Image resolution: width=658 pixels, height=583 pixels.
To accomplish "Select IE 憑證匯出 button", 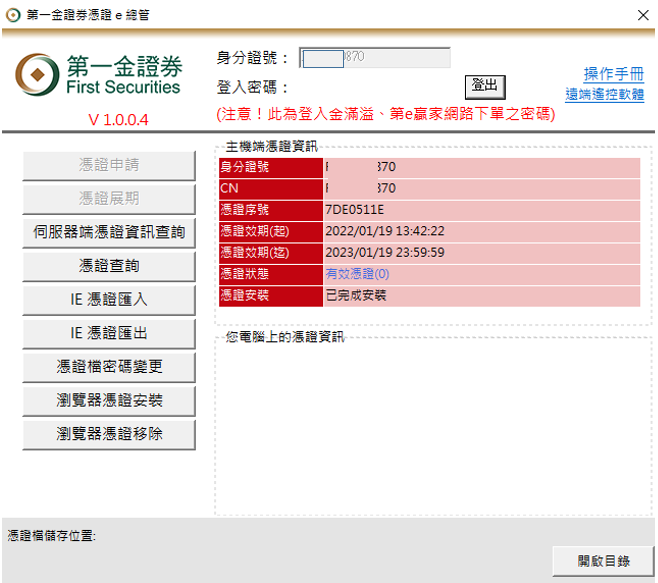I will pyautogui.click(x=109, y=333).
